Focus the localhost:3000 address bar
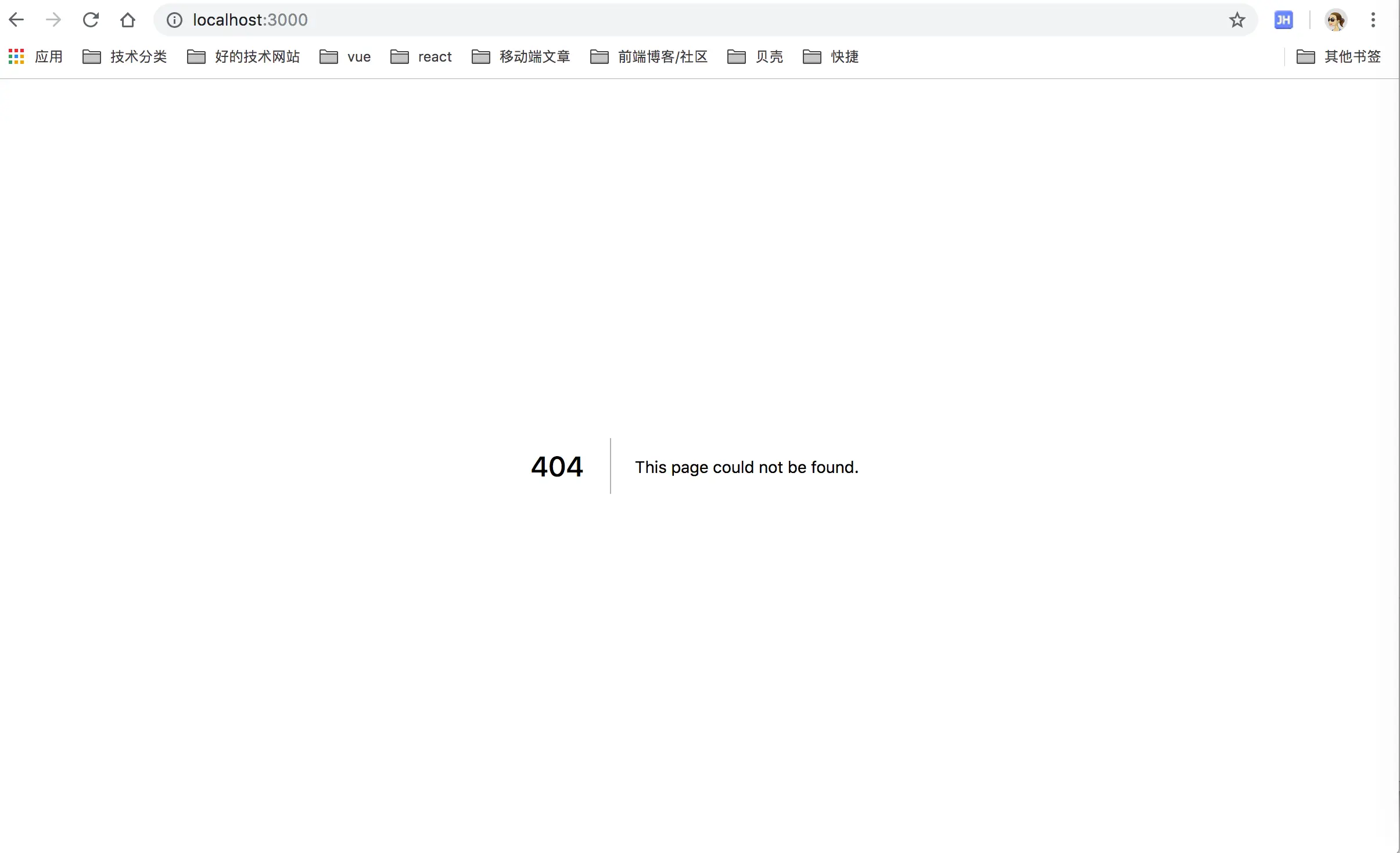Image resolution: width=1400 pixels, height=853 pixels. (697, 20)
